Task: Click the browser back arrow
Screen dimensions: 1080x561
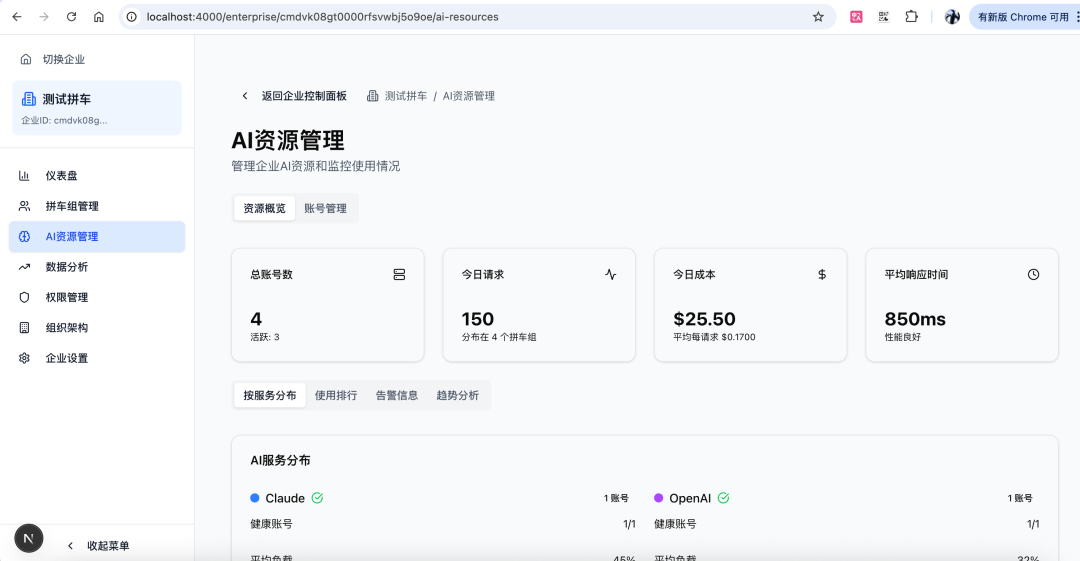Action: point(17,17)
